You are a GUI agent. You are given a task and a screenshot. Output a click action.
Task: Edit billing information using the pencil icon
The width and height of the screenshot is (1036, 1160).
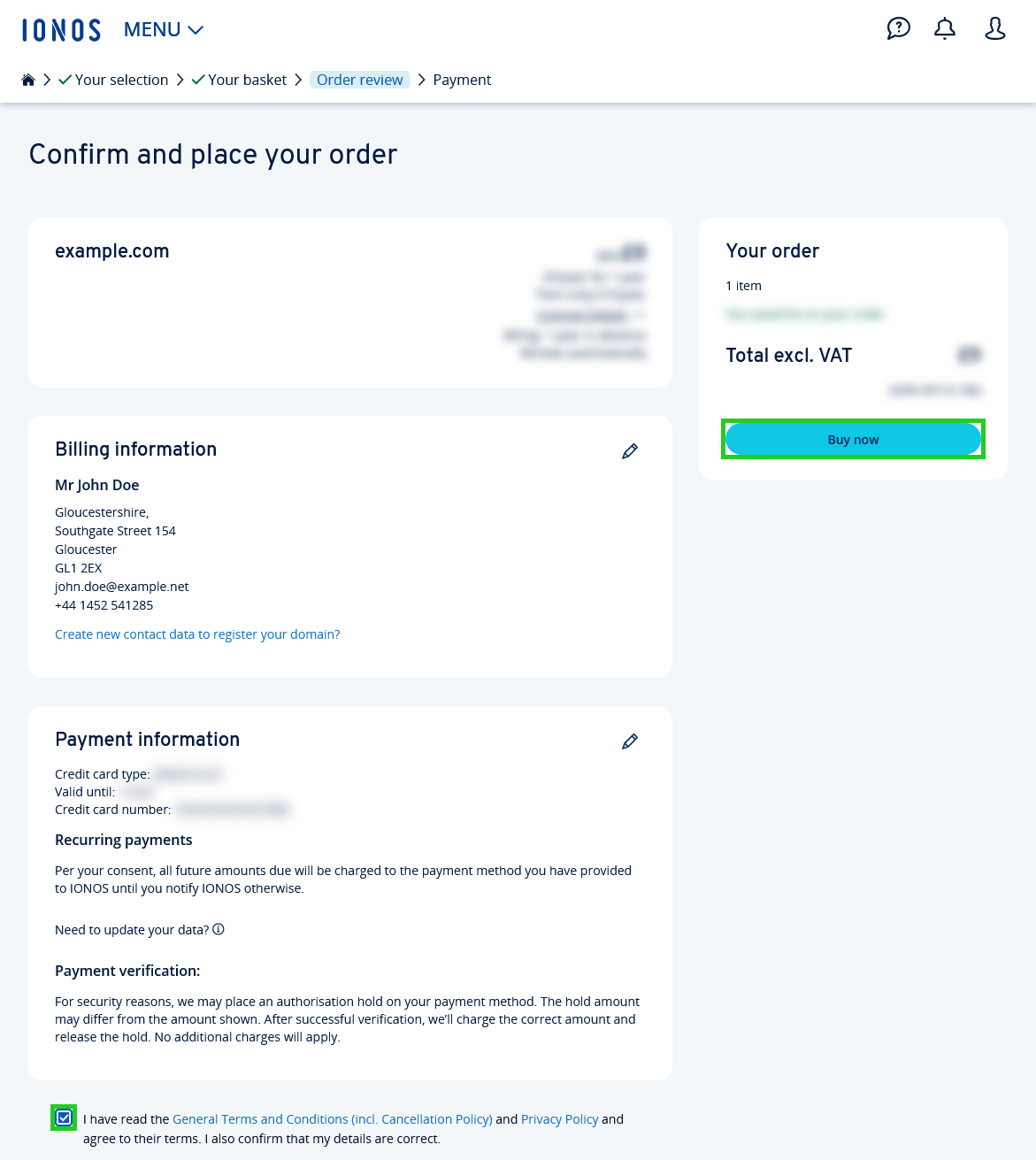[x=629, y=450]
